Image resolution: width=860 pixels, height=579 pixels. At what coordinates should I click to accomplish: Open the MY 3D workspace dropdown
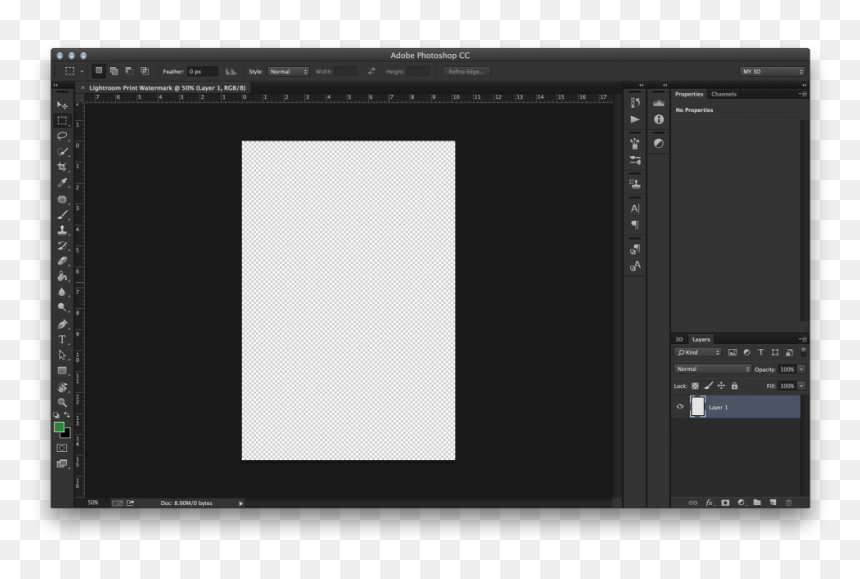pyautogui.click(x=772, y=72)
